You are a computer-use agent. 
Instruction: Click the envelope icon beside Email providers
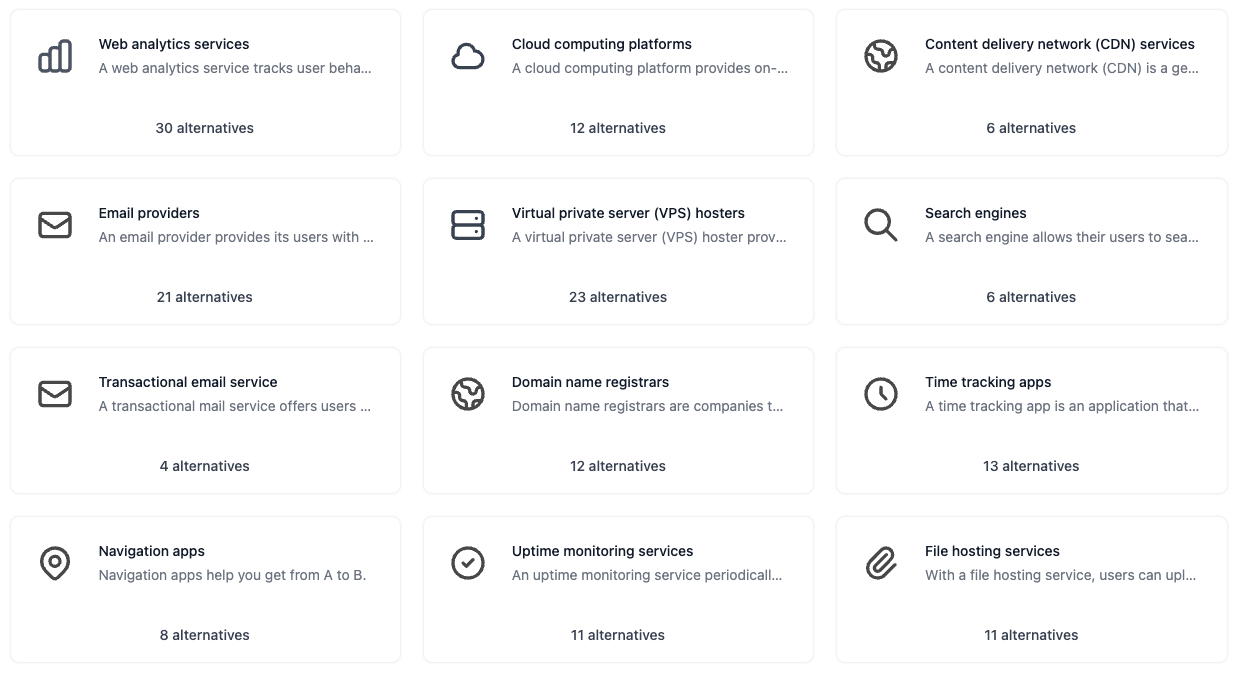55,225
